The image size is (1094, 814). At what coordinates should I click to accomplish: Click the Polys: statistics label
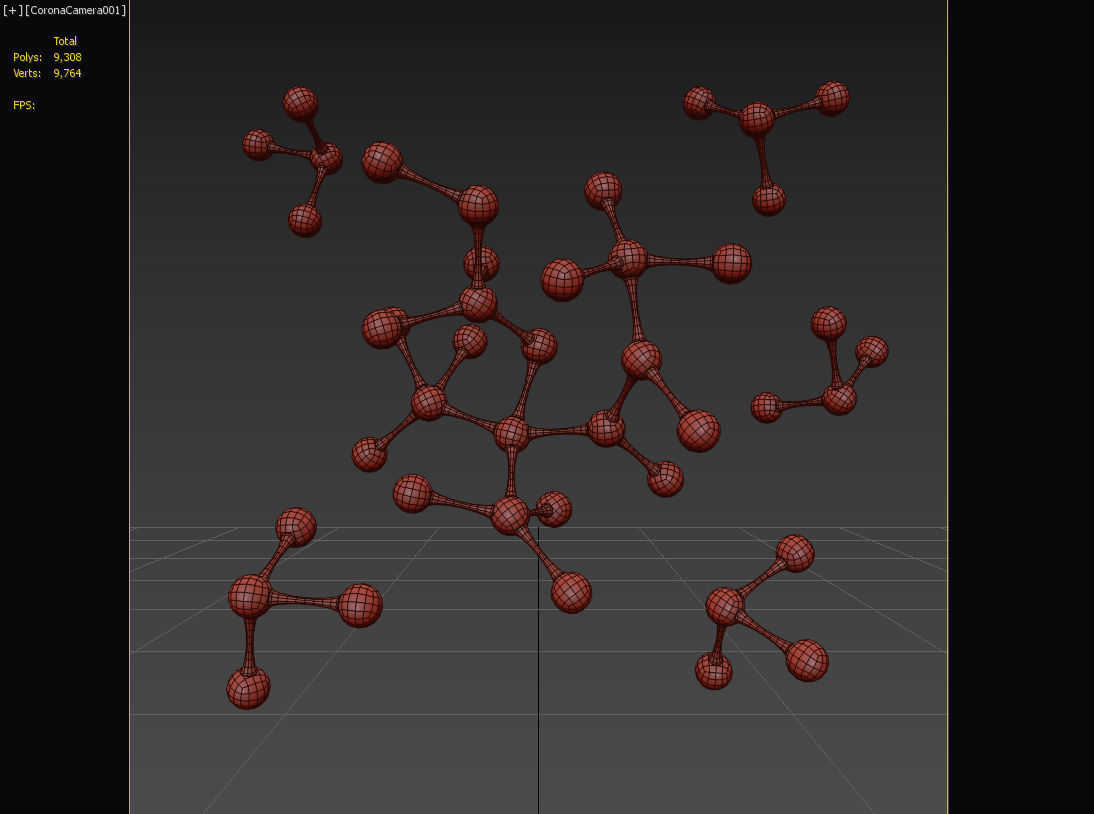tap(27, 57)
